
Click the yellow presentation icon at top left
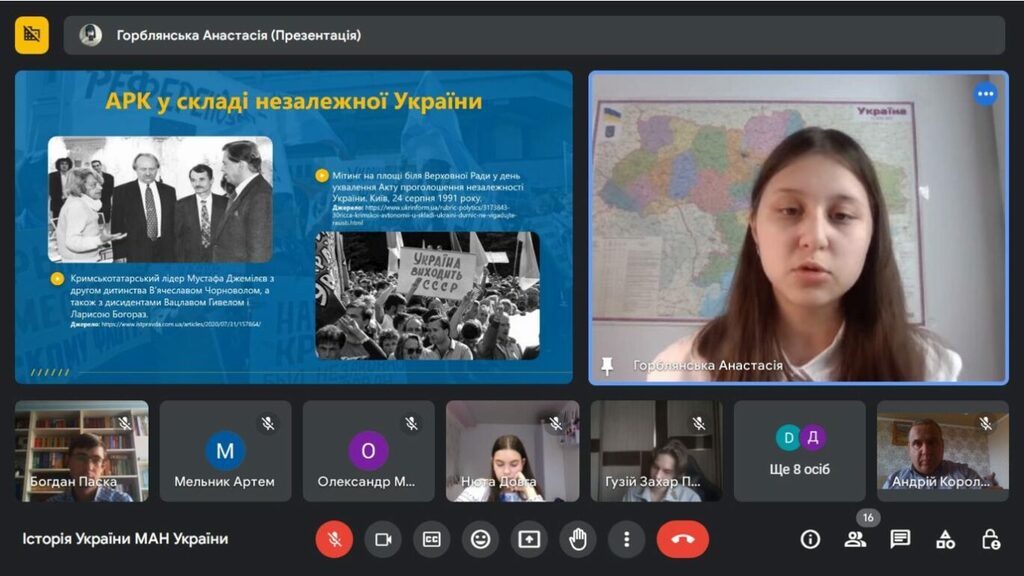tap(32, 35)
